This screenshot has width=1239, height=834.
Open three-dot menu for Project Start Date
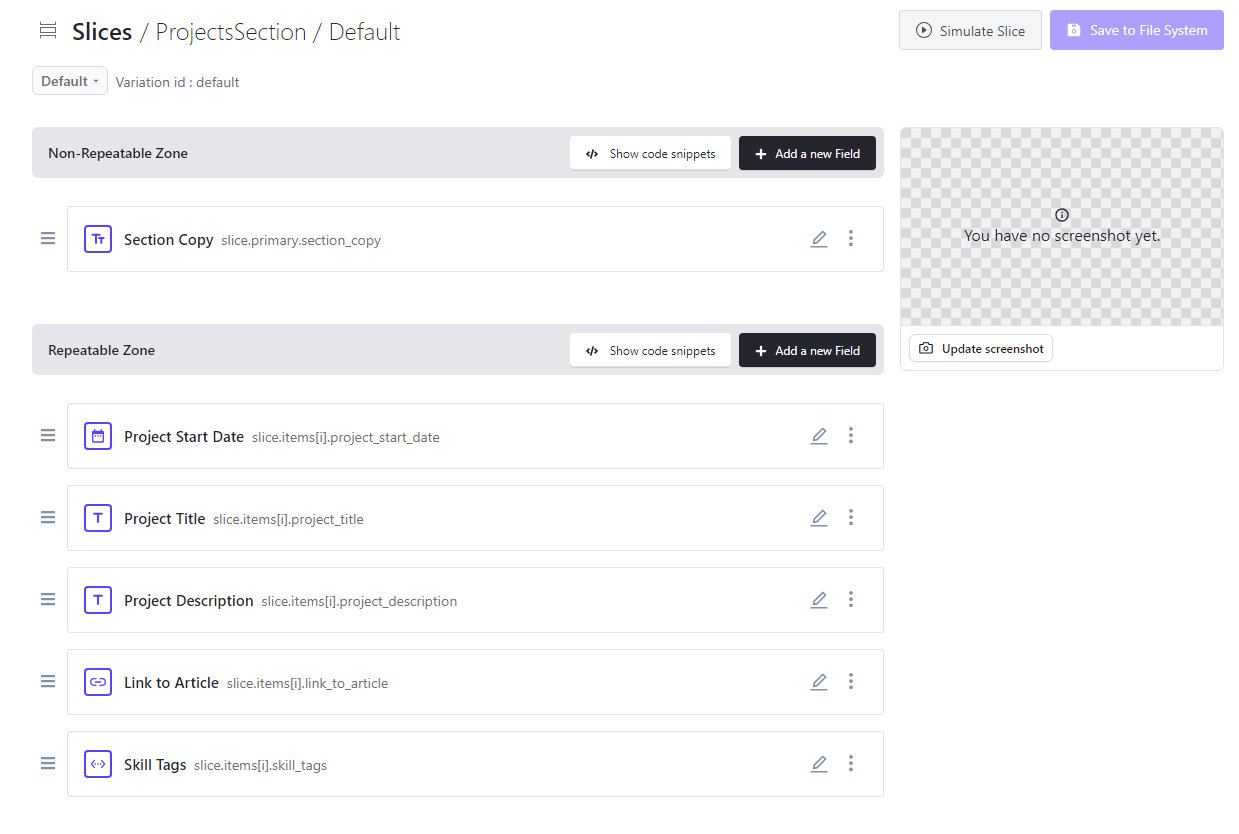click(x=851, y=436)
